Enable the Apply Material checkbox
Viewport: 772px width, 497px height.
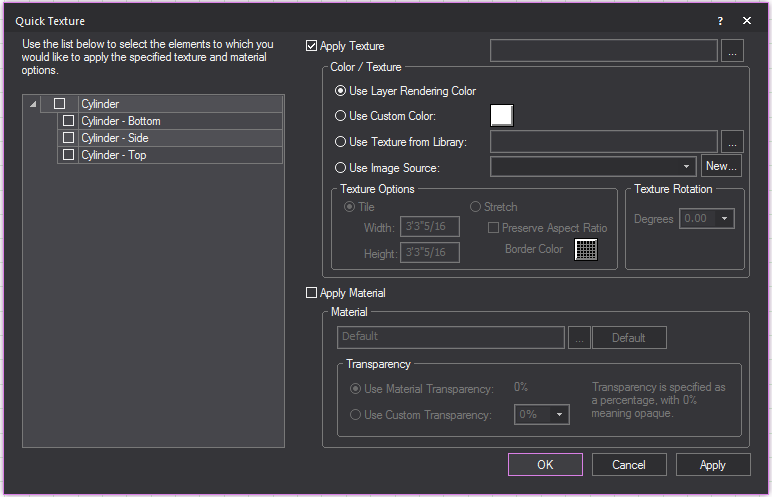pos(312,293)
